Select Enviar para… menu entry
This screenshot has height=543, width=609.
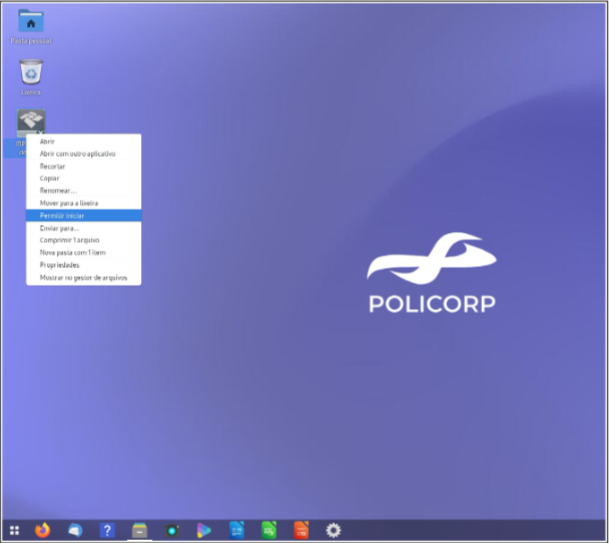coord(84,228)
